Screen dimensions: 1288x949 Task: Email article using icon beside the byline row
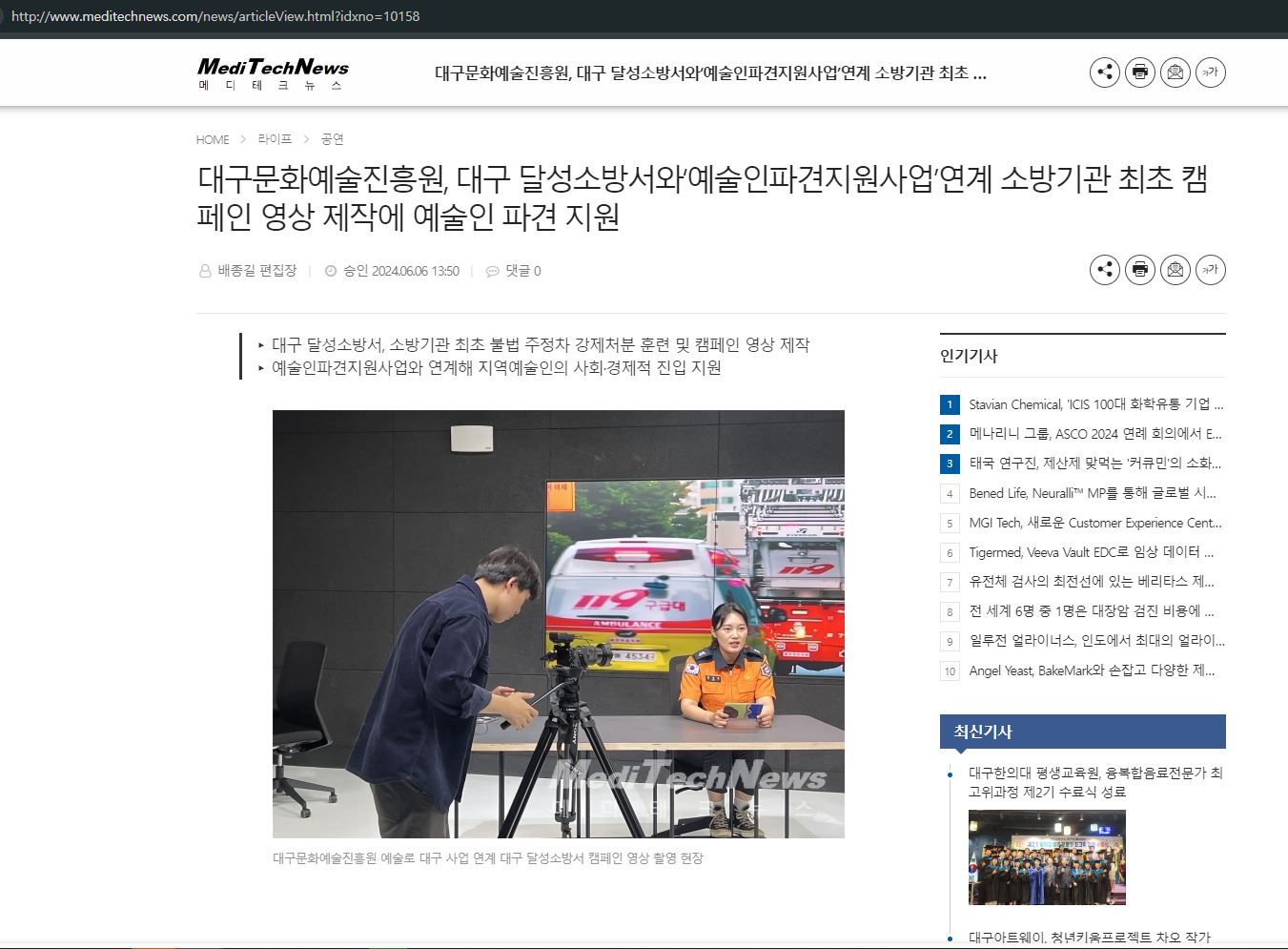tap(1175, 270)
